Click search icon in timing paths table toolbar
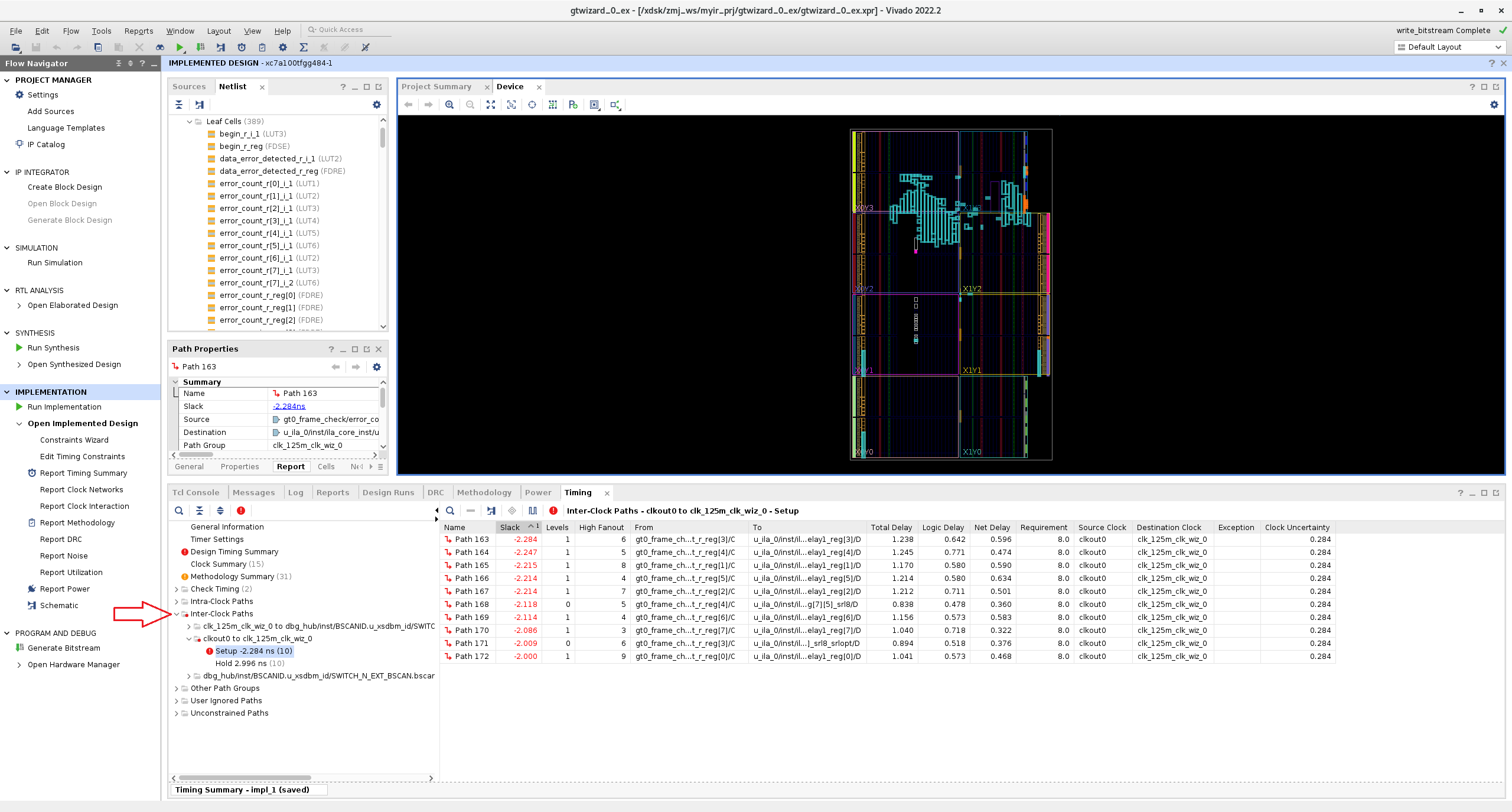The image size is (1512, 812). 450,511
